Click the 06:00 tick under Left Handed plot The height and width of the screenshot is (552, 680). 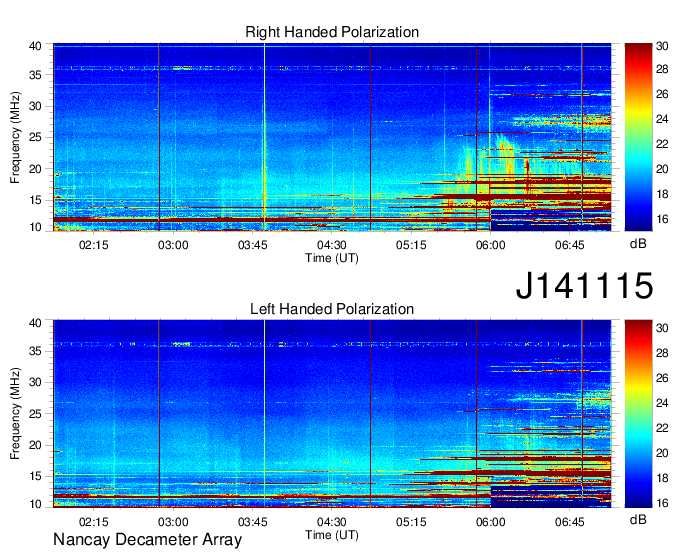click(490, 522)
